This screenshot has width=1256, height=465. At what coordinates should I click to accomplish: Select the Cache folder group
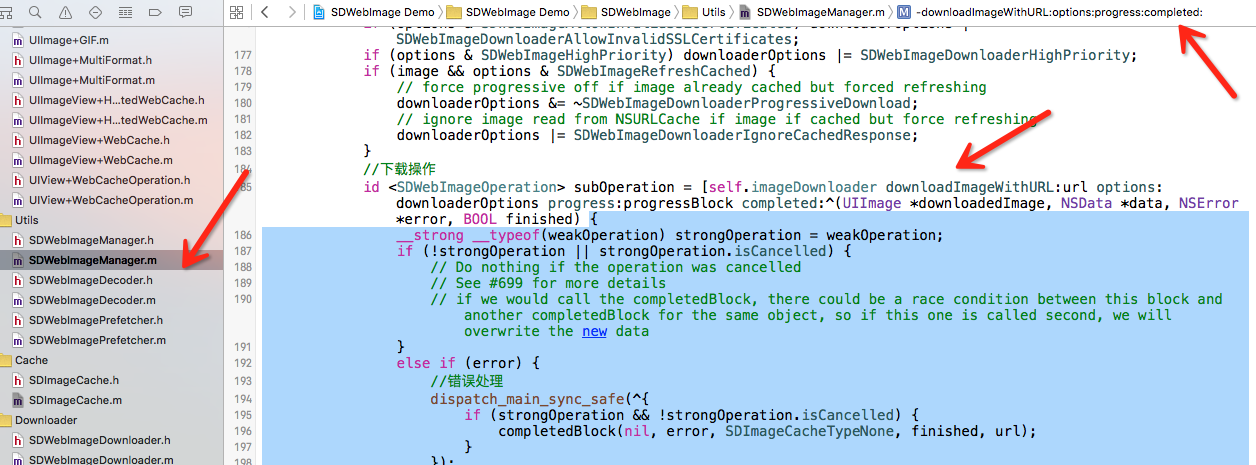[31, 360]
